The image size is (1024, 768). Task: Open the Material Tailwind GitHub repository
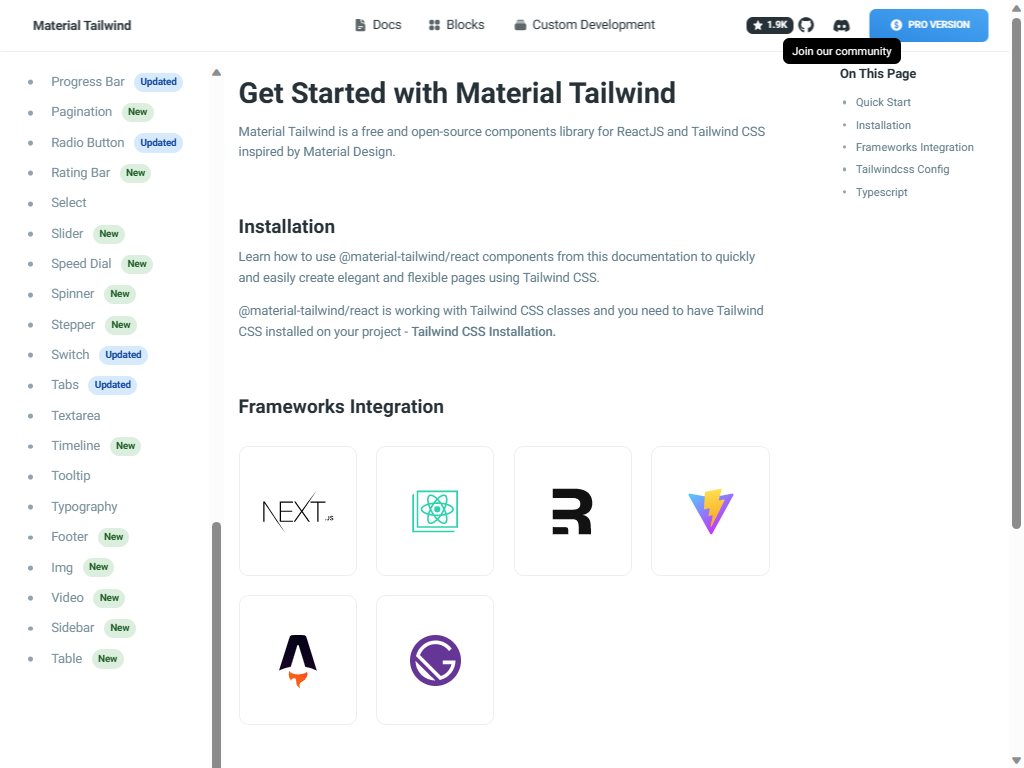coord(806,25)
